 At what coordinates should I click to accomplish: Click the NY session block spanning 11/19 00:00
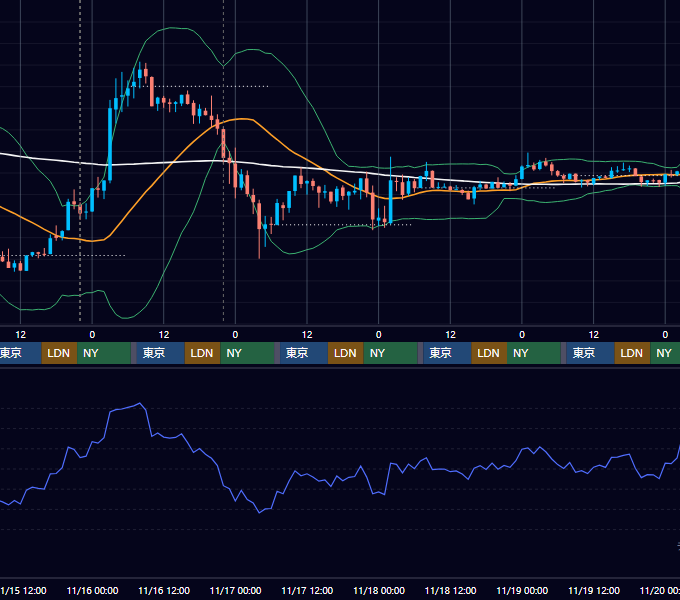tap(534, 353)
